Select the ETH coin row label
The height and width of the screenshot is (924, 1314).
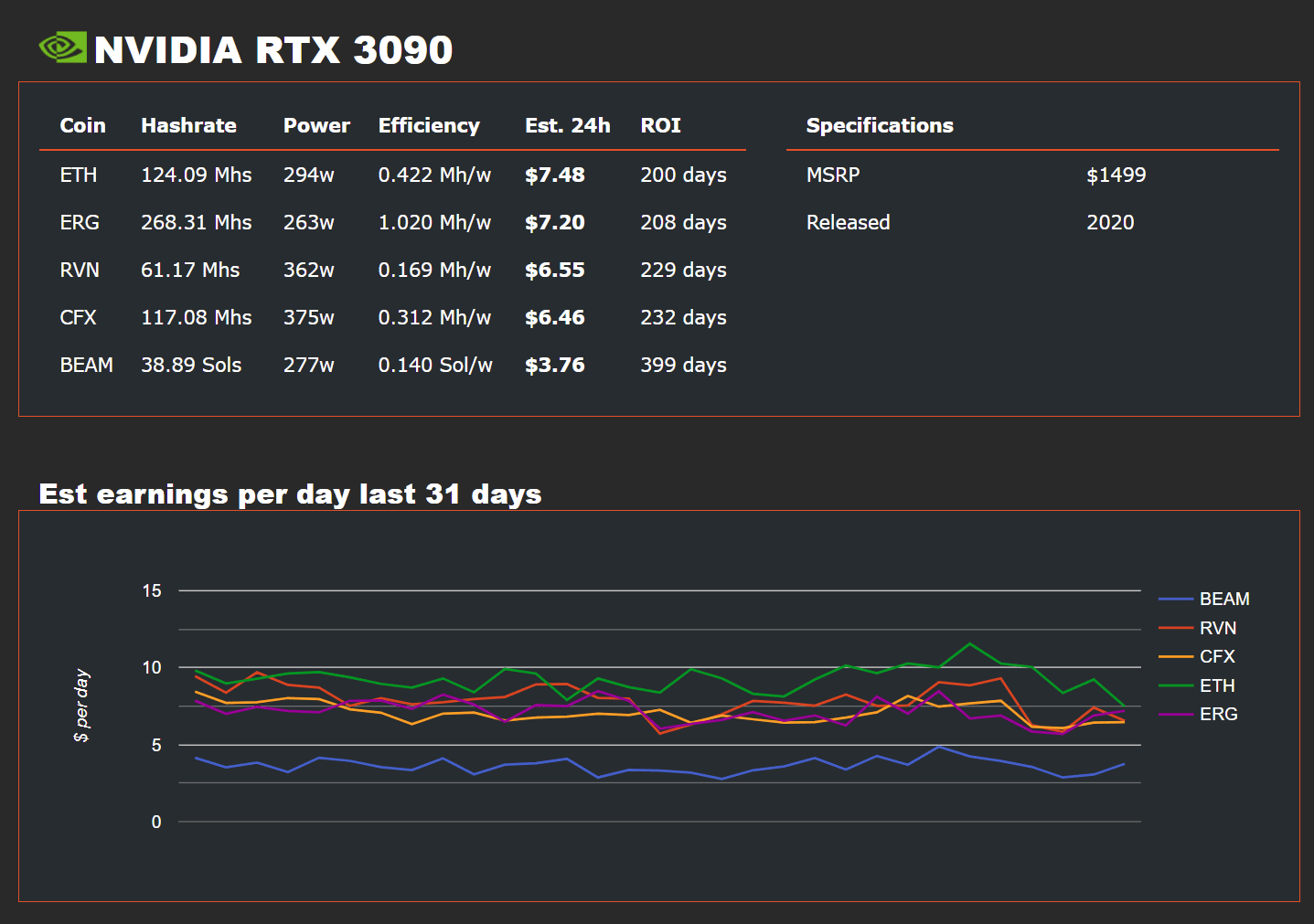tap(79, 175)
